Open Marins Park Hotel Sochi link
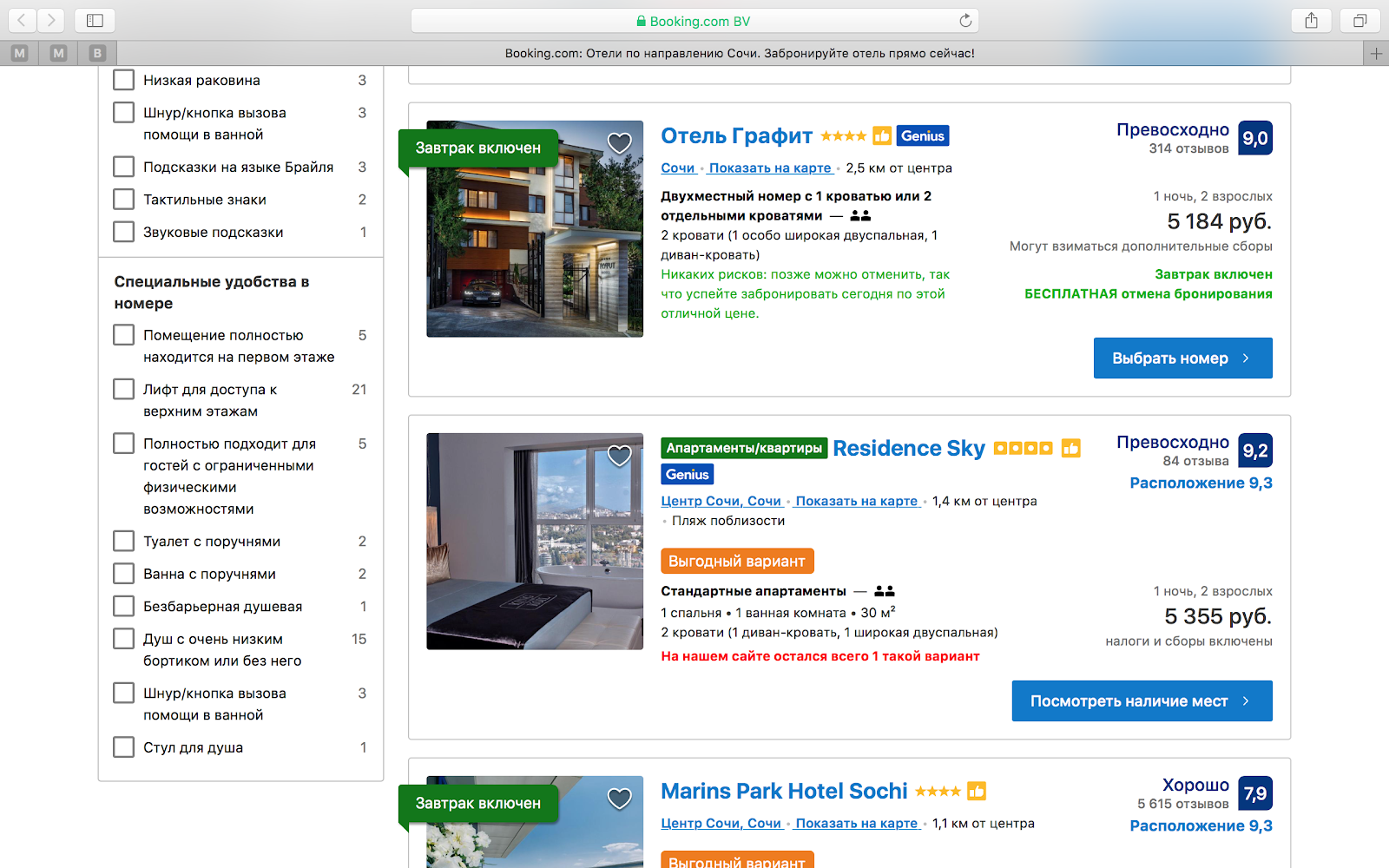 coord(784,792)
